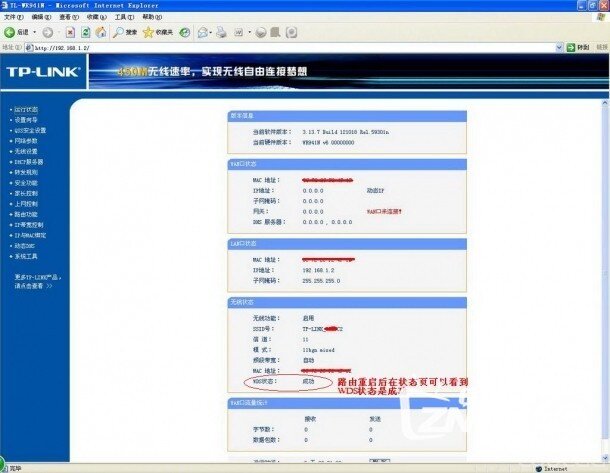Expand 转发规则 (Forwarding) sidebar item
610x473 pixels.
[x=26, y=172]
